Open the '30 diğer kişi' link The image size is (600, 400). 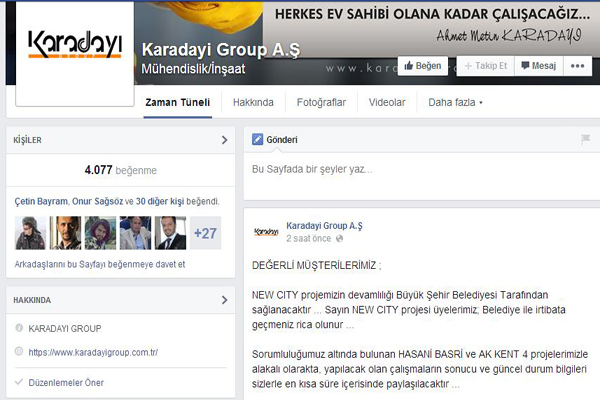(x=160, y=201)
